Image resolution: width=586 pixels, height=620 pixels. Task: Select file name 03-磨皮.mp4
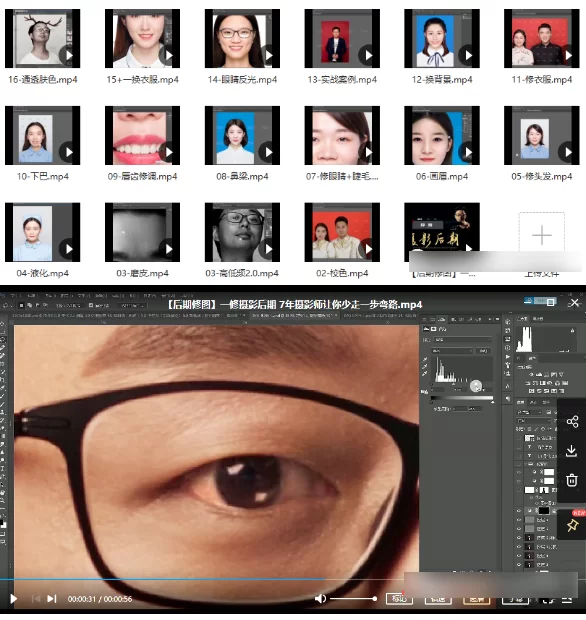(x=142, y=273)
